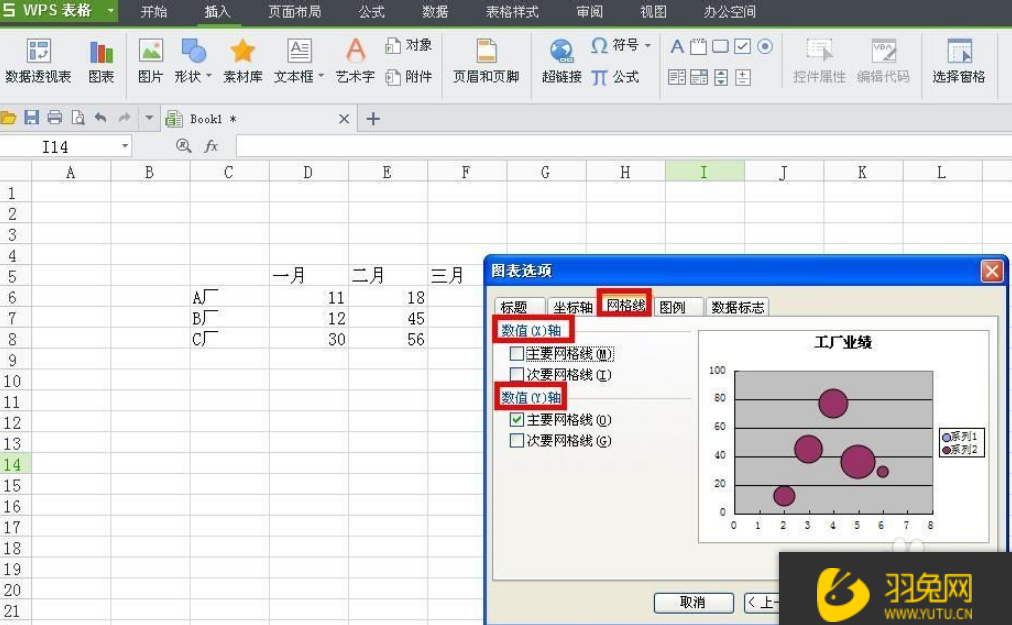Switch to the 公式 ribbon tab

click(372, 12)
